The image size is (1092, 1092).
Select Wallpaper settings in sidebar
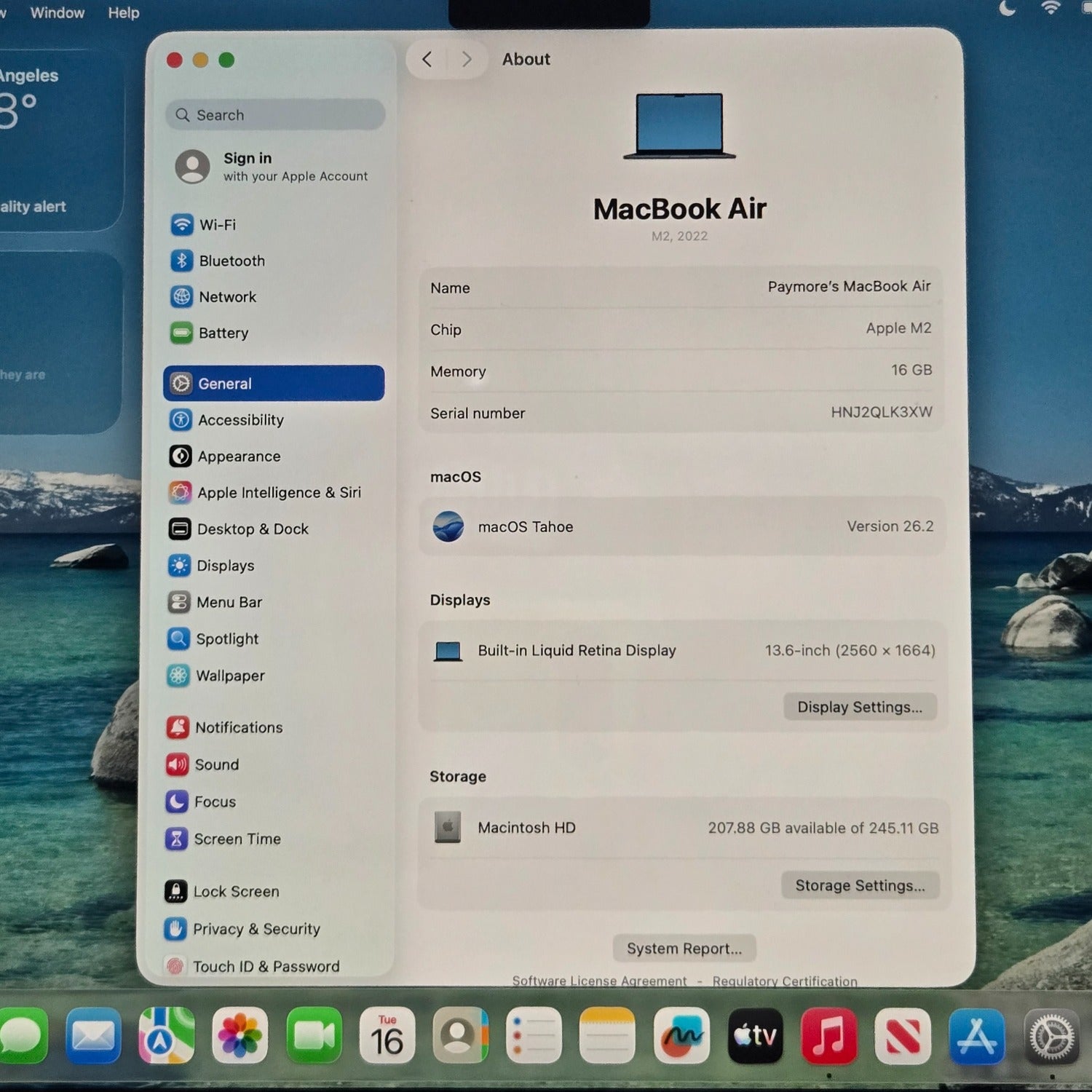tap(229, 676)
